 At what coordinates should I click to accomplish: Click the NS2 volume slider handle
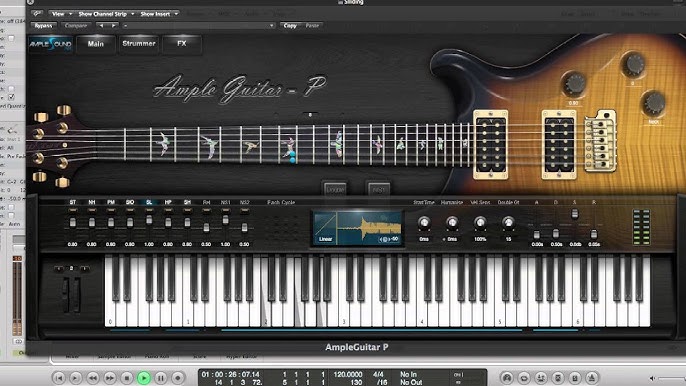(x=245, y=227)
